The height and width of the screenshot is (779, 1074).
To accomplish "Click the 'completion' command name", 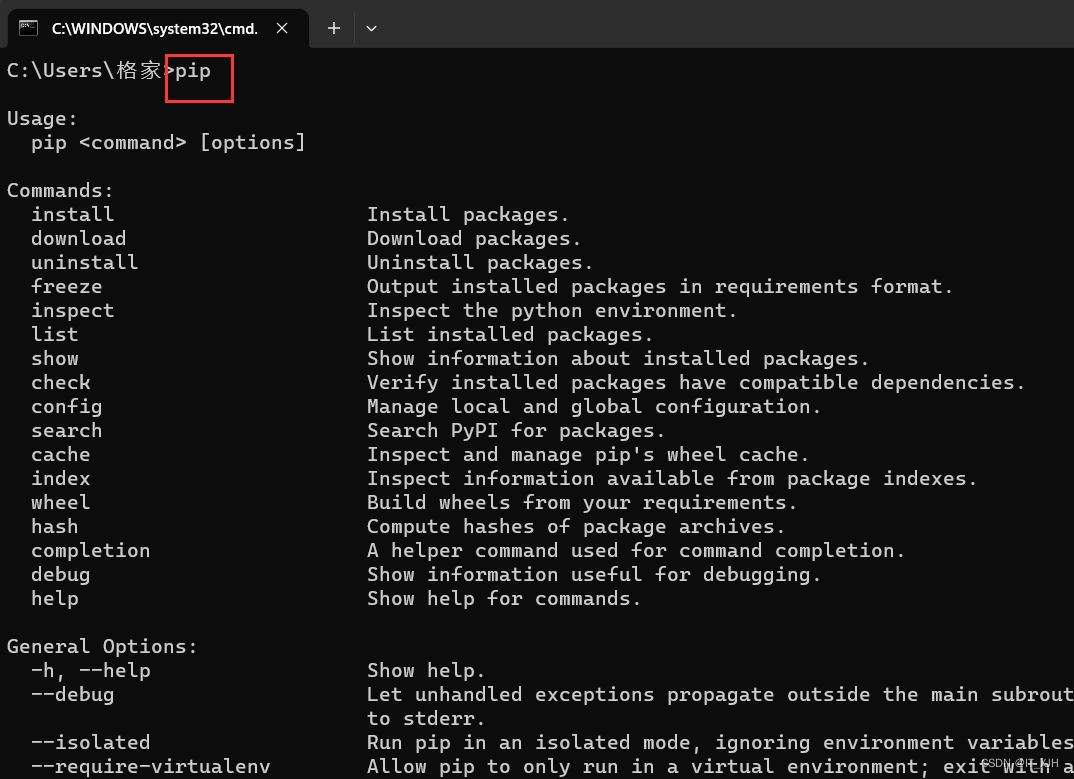I will coord(90,551).
